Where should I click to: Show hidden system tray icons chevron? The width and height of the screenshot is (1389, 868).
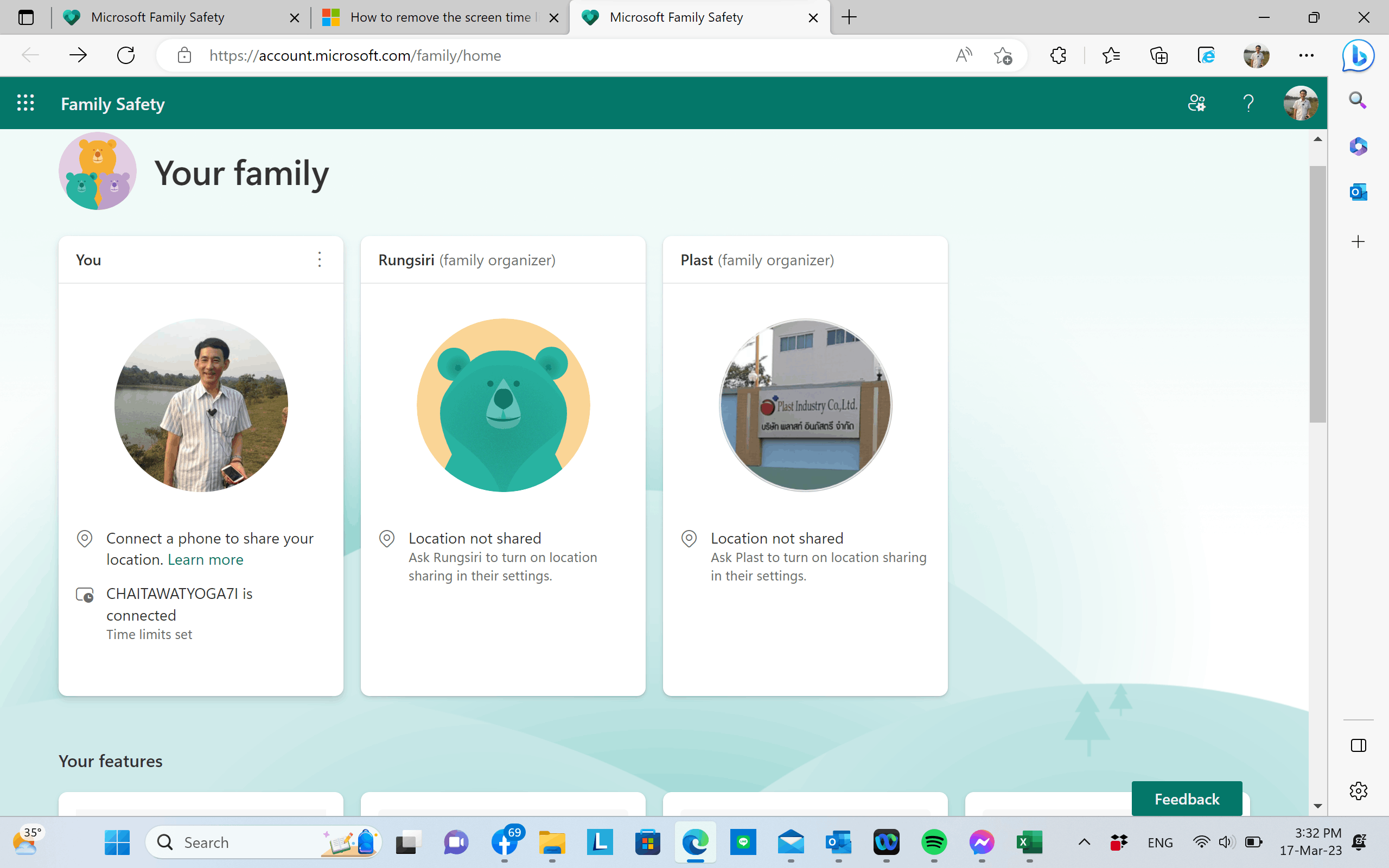click(x=1084, y=842)
